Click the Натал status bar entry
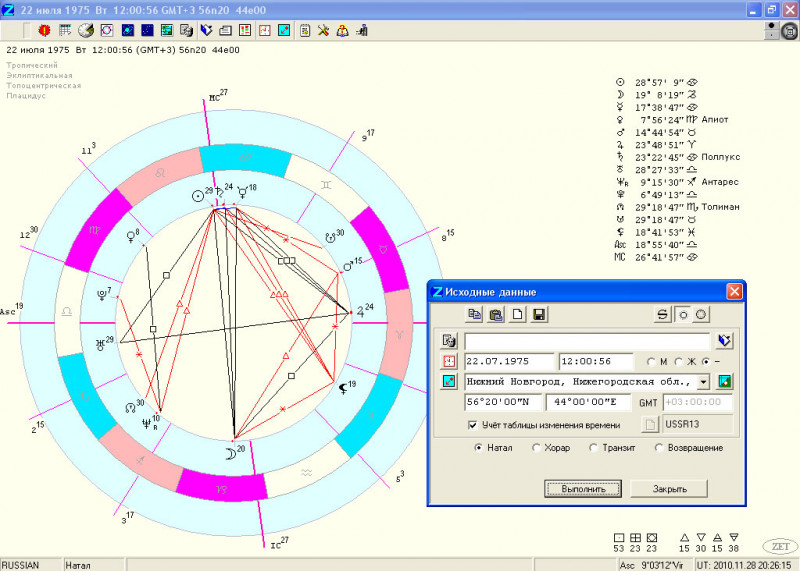Image resolution: width=800 pixels, height=571 pixels. [78, 565]
